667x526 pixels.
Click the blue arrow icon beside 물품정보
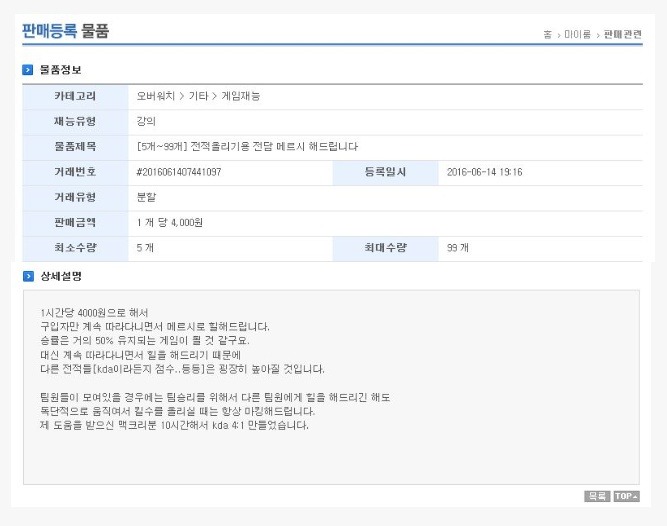(x=28, y=70)
